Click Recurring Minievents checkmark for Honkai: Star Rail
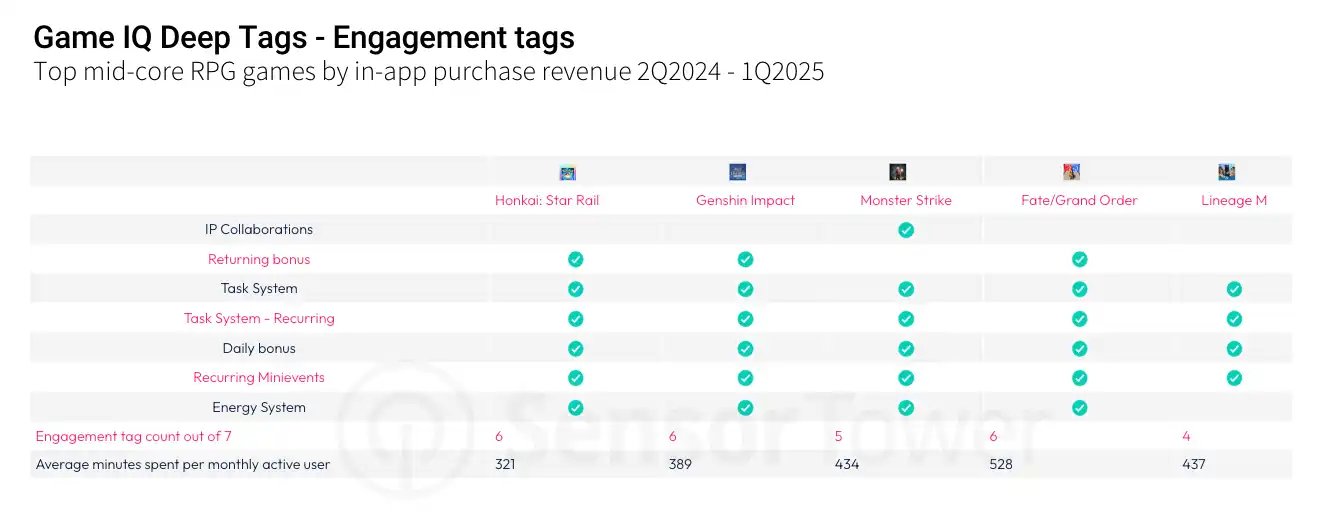 pos(576,378)
